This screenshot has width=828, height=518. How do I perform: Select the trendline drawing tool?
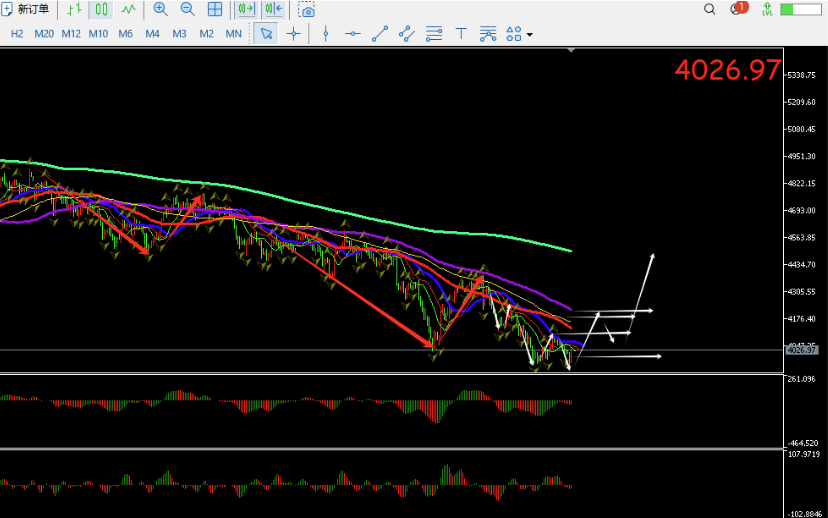380,34
